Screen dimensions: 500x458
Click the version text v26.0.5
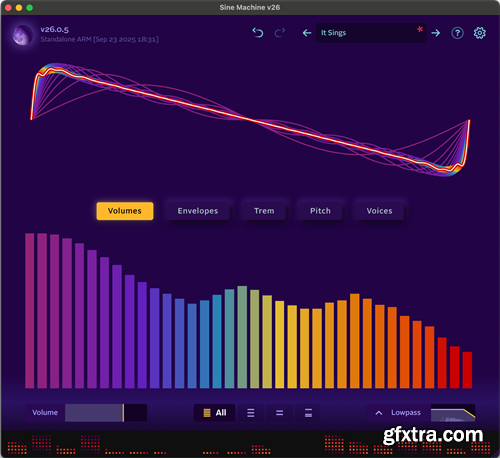coord(54,29)
